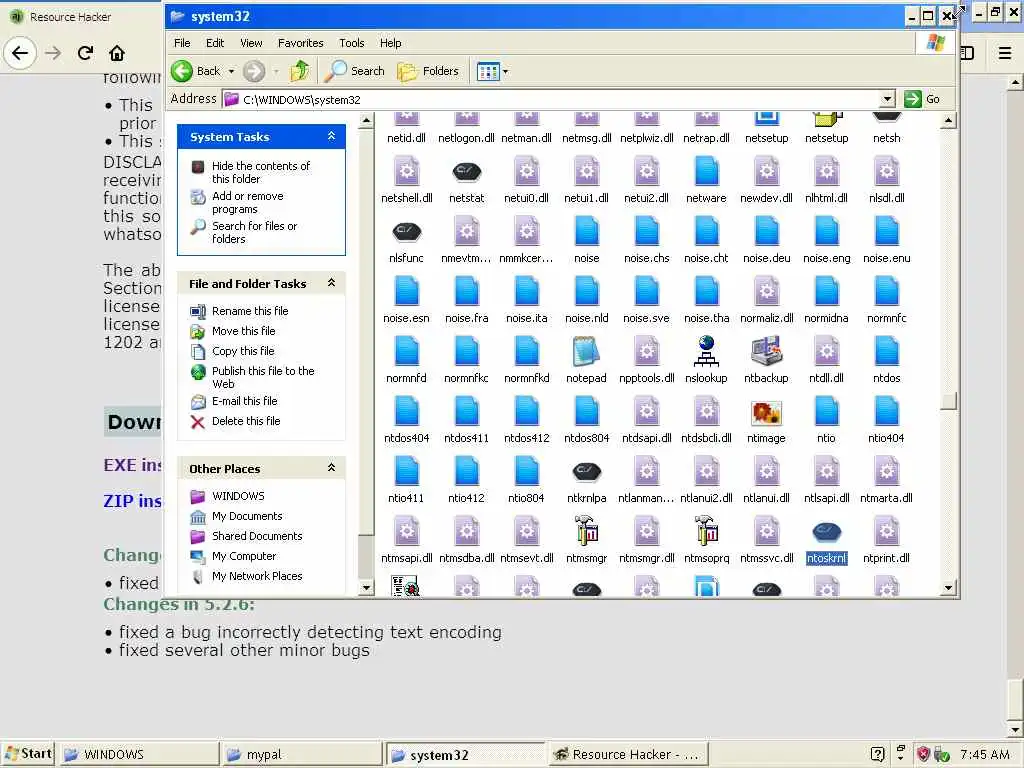The image size is (1024, 768).
Task: Collapse the File and Folder Tasks panel
Action: point(331,283)
